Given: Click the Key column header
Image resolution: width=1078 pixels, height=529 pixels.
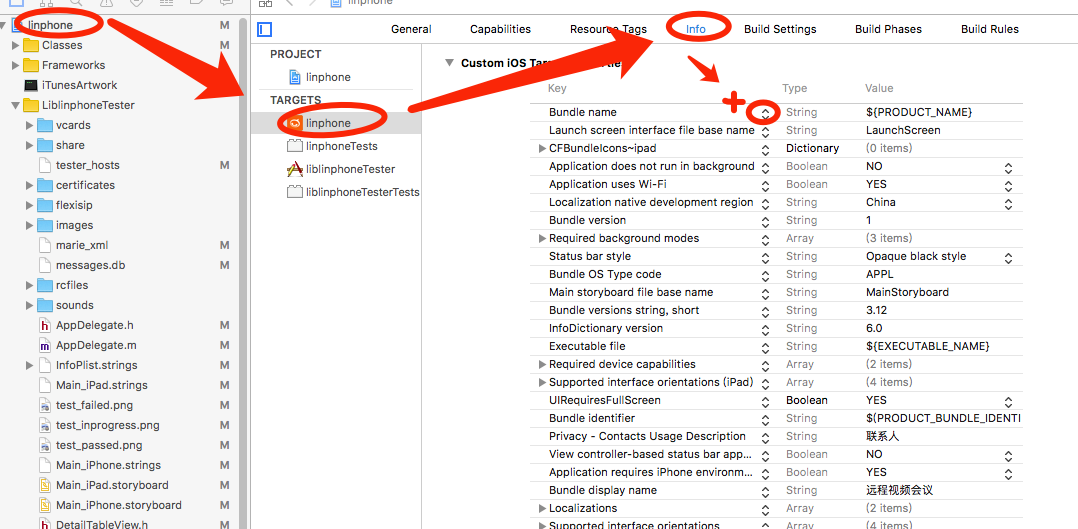Looking at the screenshot, I should (557, 88).
